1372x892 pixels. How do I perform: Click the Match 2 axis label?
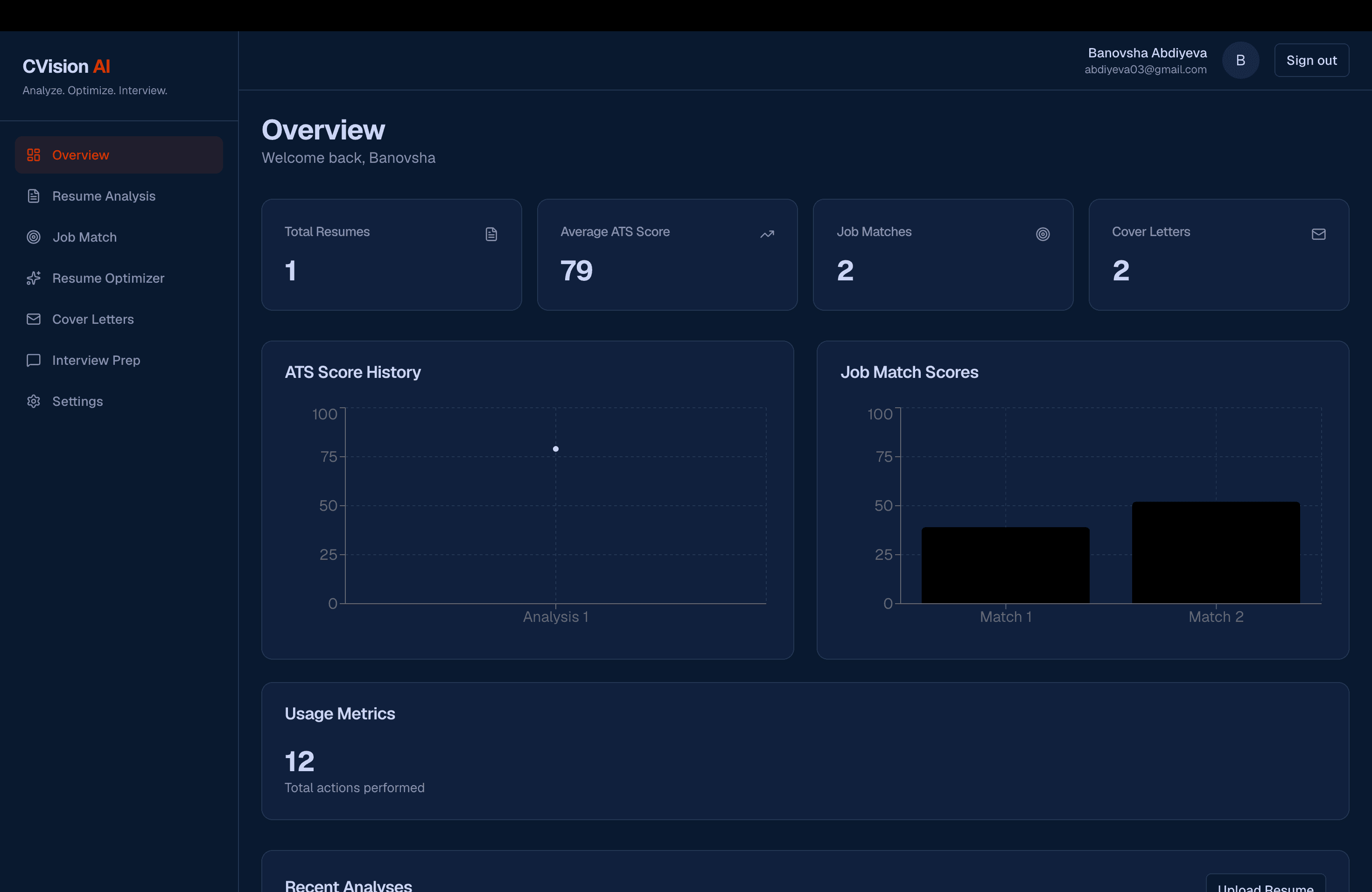(x=1216, y=617)
